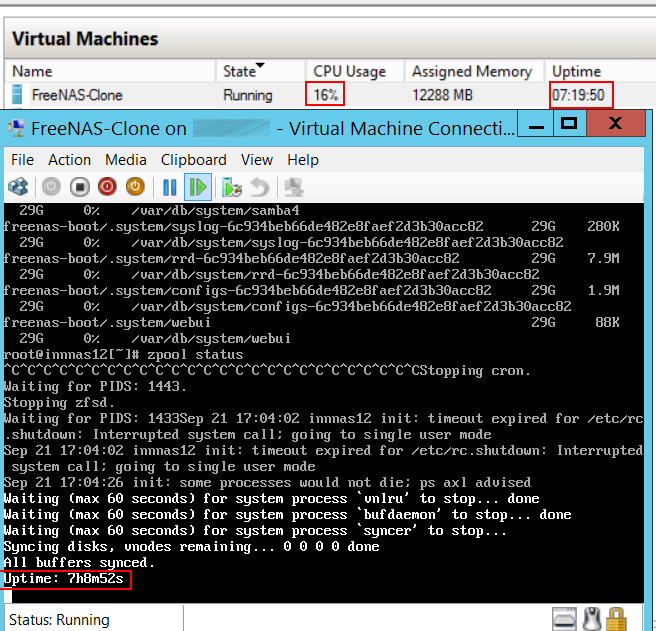This screenshot has width=656, height=631.
Task: Sort by the Name column header
Action: (110, 71)
